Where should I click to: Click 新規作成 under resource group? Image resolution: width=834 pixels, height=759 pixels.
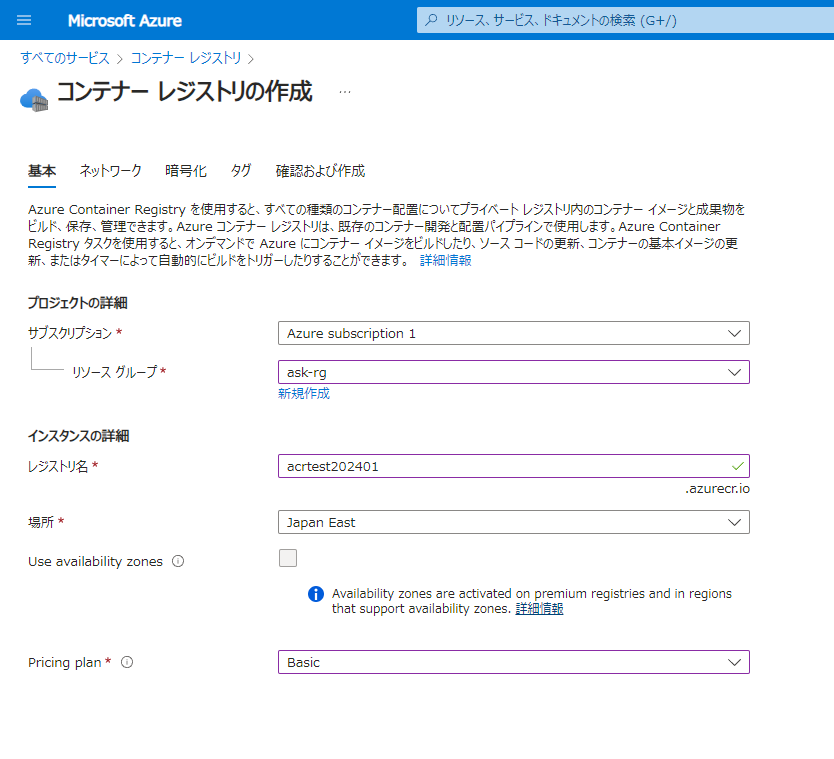[304, 394]
